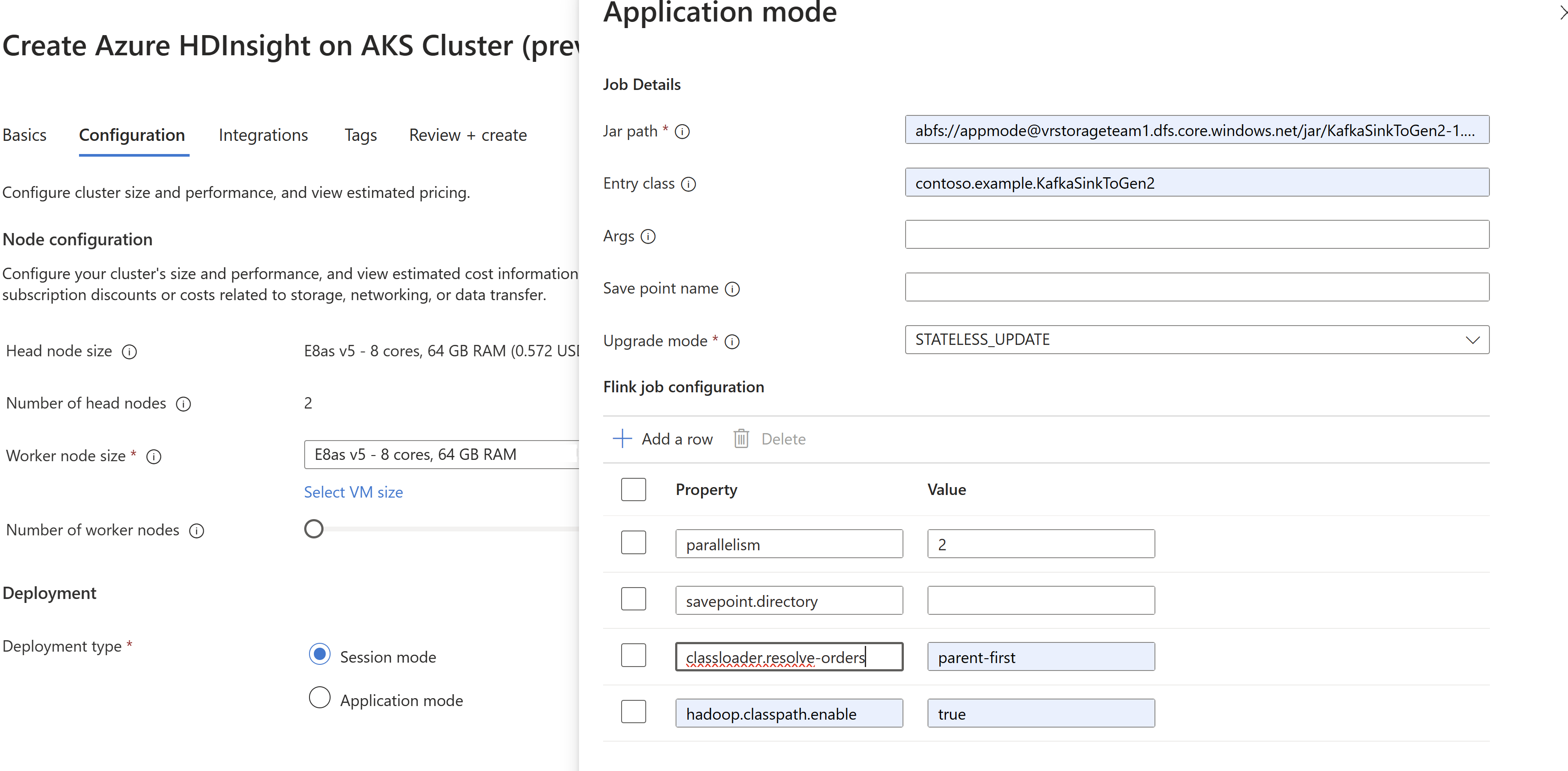Click the Save point name info icon
The image size is (1568, 771).
pyautogui.click(x=732, y=289)
